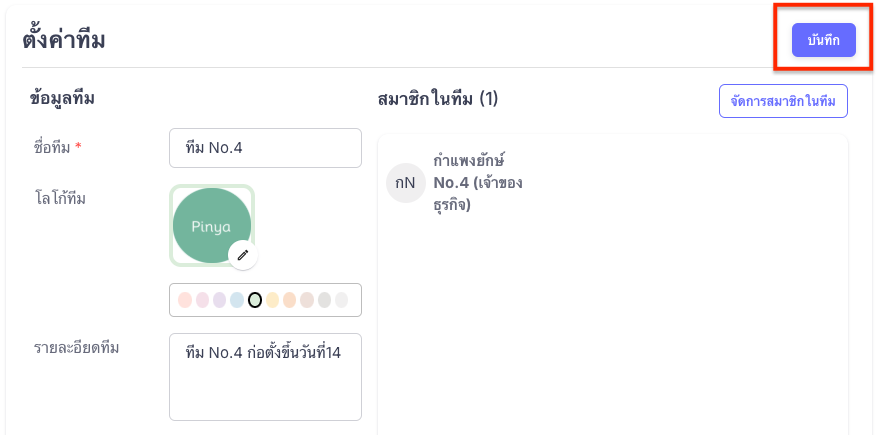Click the selected green color swatch

pyautogui.click(x=255, y=300)
